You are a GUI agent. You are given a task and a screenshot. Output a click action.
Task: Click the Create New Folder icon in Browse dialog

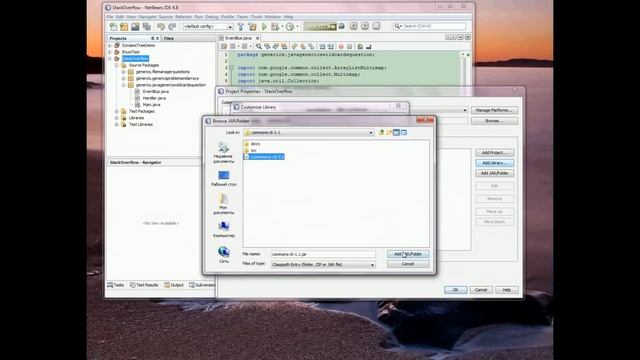pyautogui.click(x=389, y=132)
